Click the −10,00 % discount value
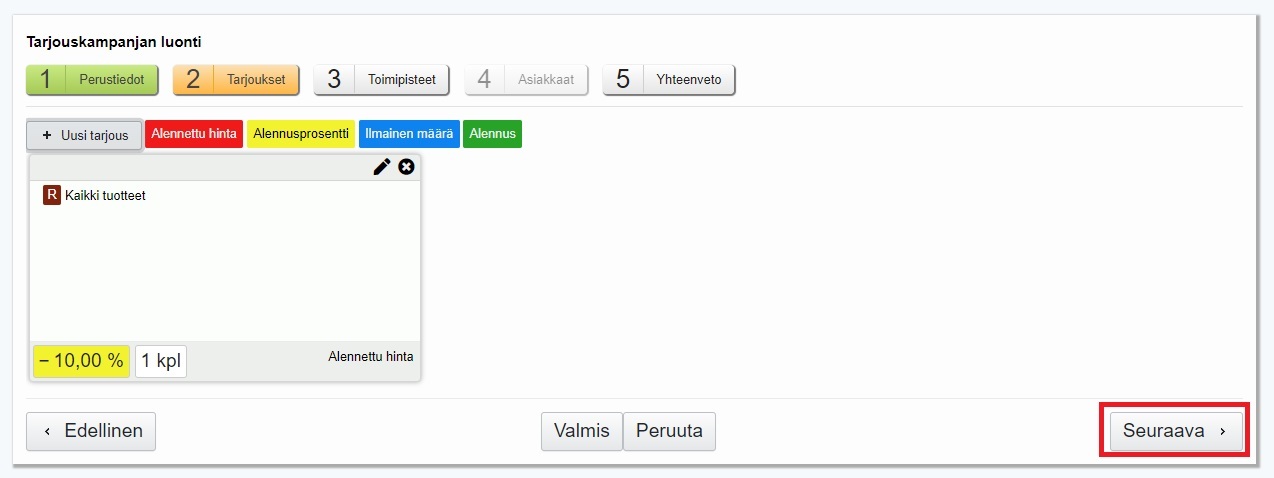 pyautogui.click(x=81, y=361)
